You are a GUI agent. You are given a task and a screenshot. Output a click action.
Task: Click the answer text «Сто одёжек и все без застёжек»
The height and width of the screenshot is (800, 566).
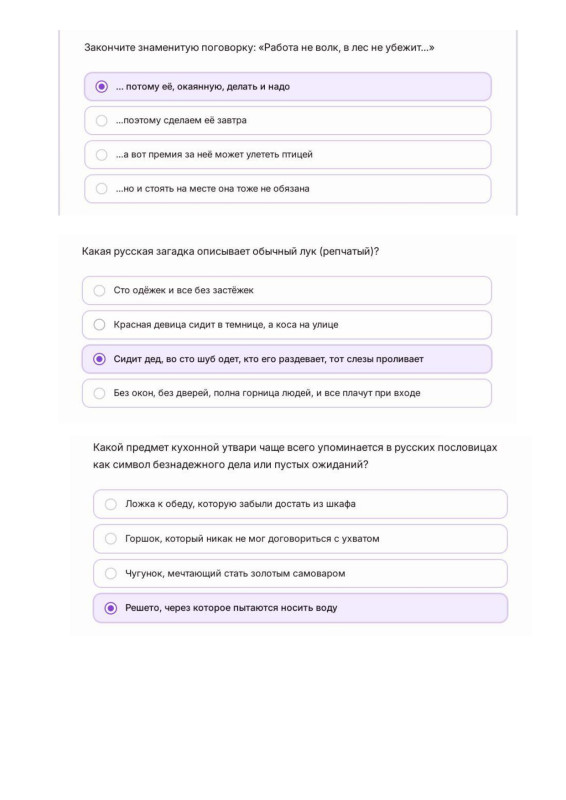(x=183, y=290)
